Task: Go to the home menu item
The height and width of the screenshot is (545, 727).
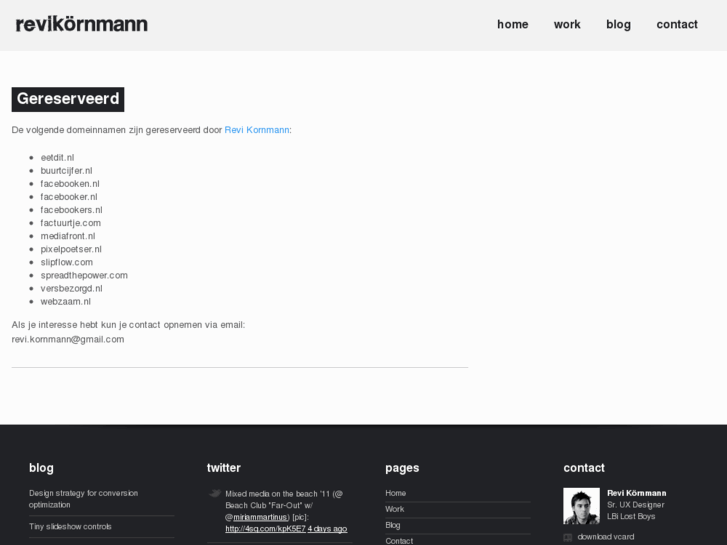Action: (x=512, y=24)
